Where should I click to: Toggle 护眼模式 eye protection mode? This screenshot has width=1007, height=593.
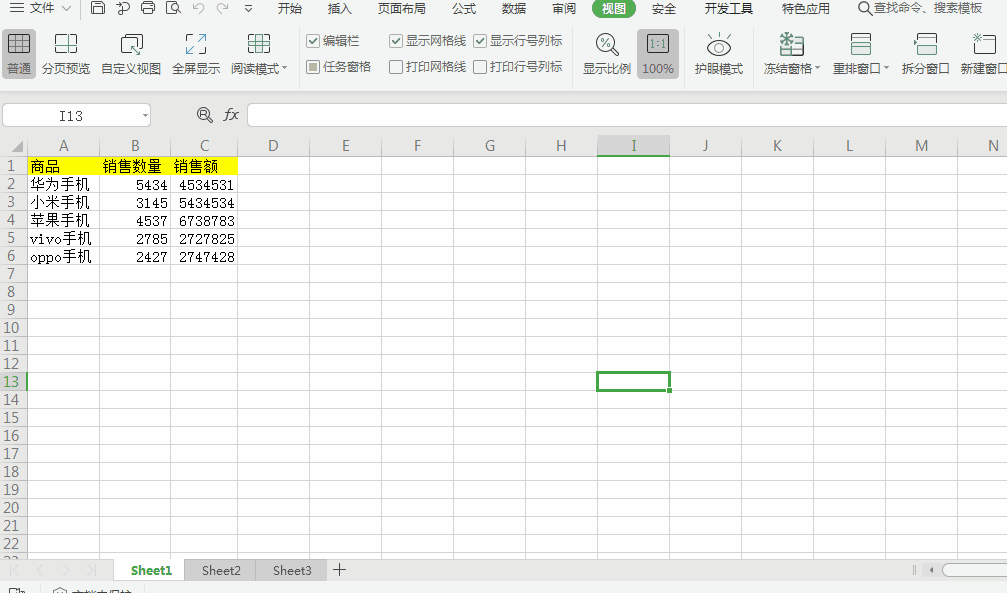(719, 54)
